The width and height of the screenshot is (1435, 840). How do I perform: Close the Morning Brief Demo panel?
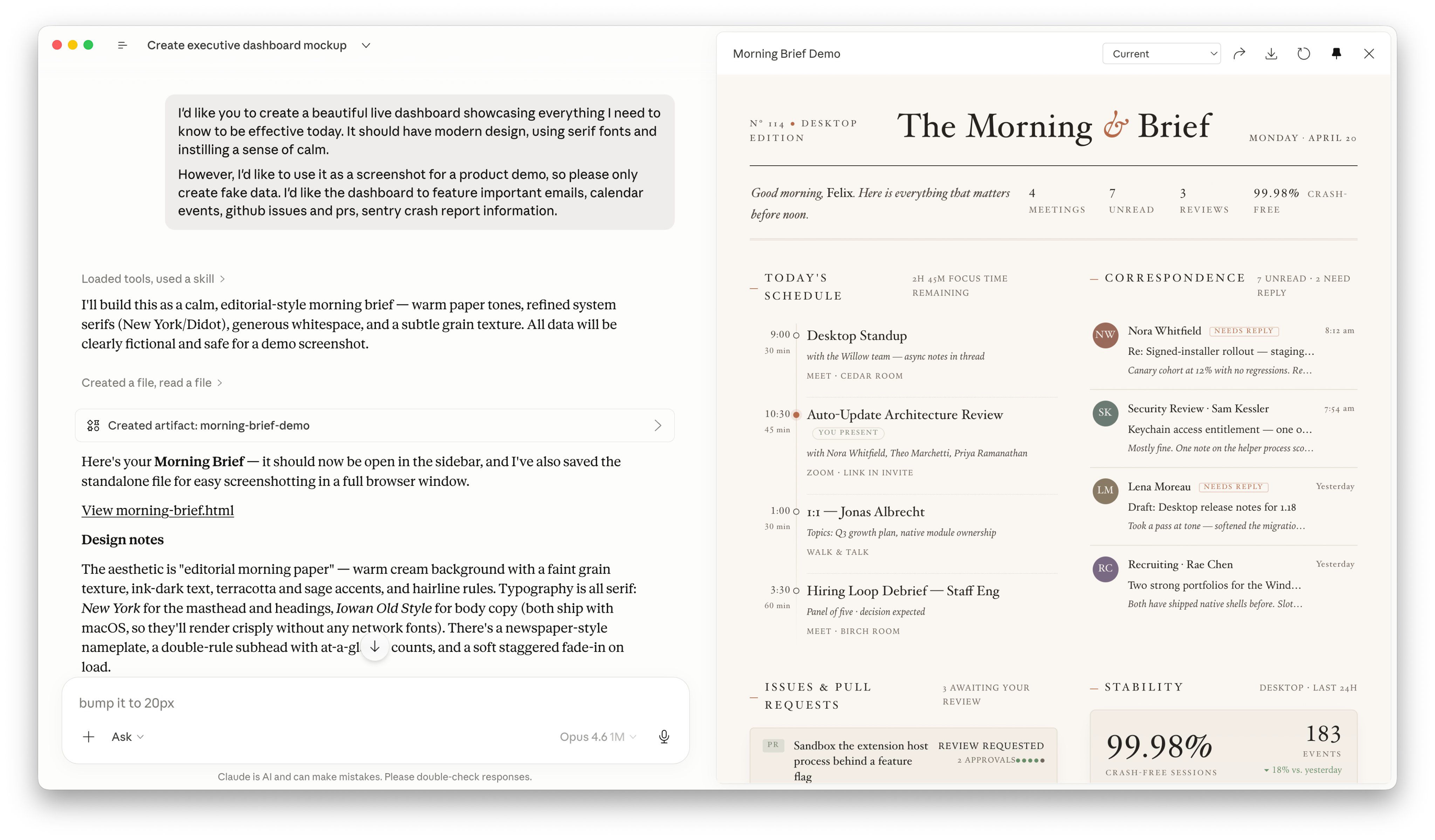(1369, 54)
